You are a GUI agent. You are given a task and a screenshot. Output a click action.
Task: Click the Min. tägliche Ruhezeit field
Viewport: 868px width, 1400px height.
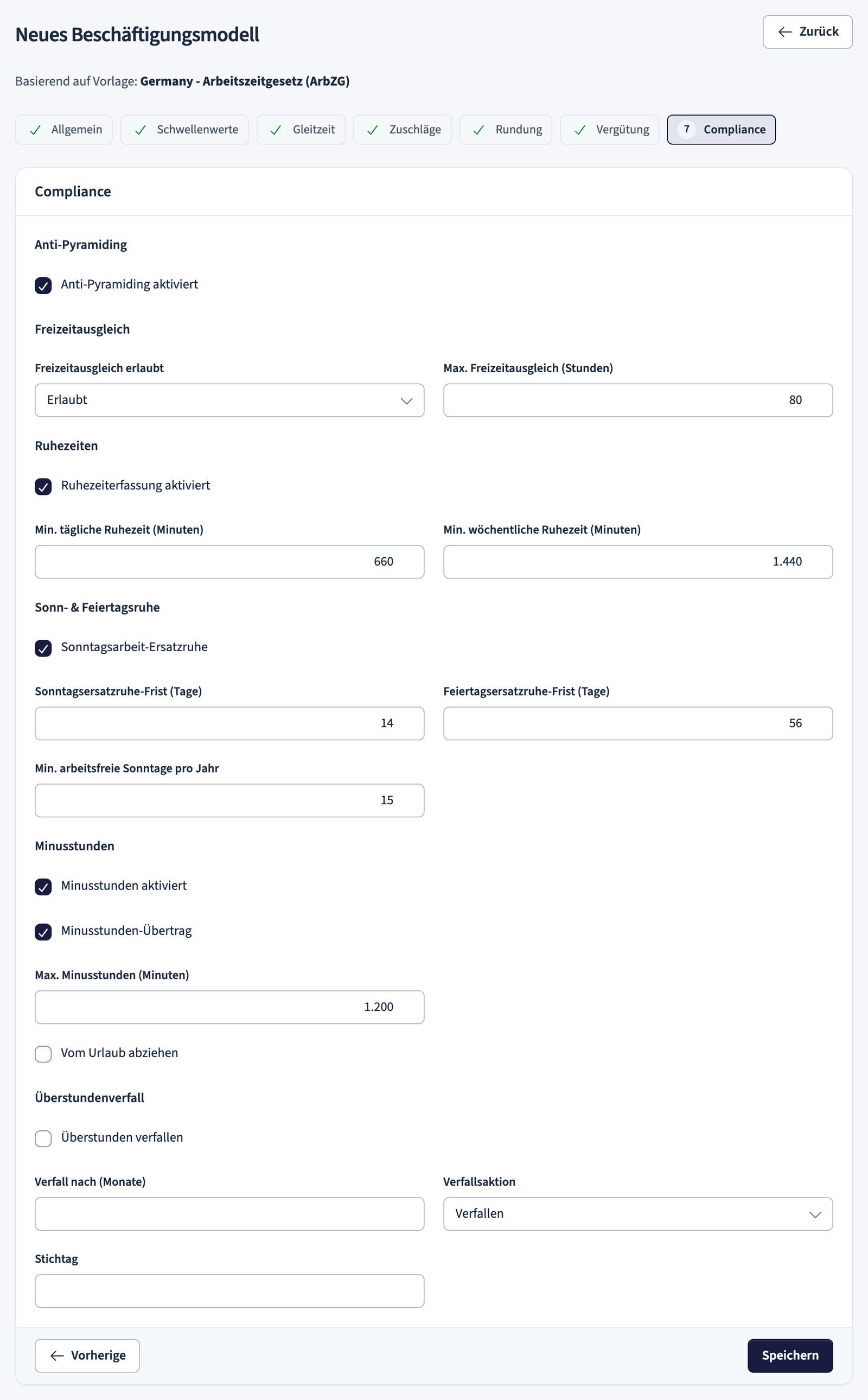coord(229,562)
